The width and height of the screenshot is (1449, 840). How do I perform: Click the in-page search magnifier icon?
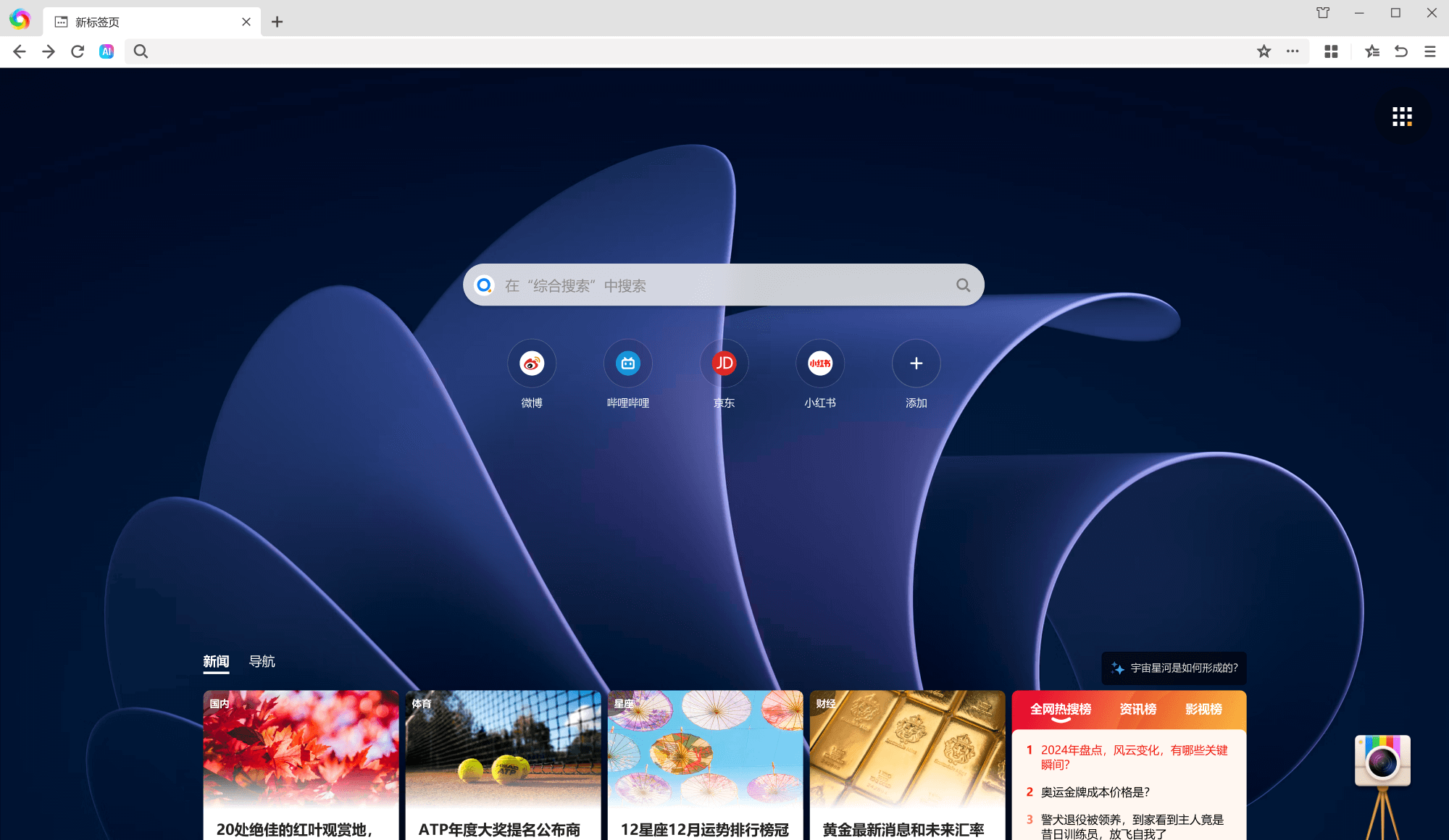pos(141,51)
